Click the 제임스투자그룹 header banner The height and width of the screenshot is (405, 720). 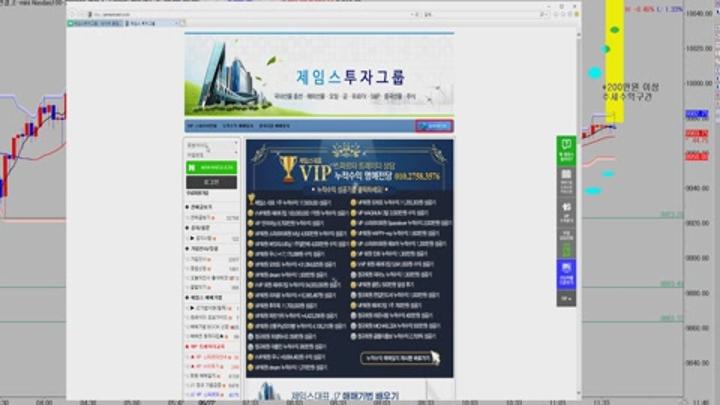click(319, 76)
